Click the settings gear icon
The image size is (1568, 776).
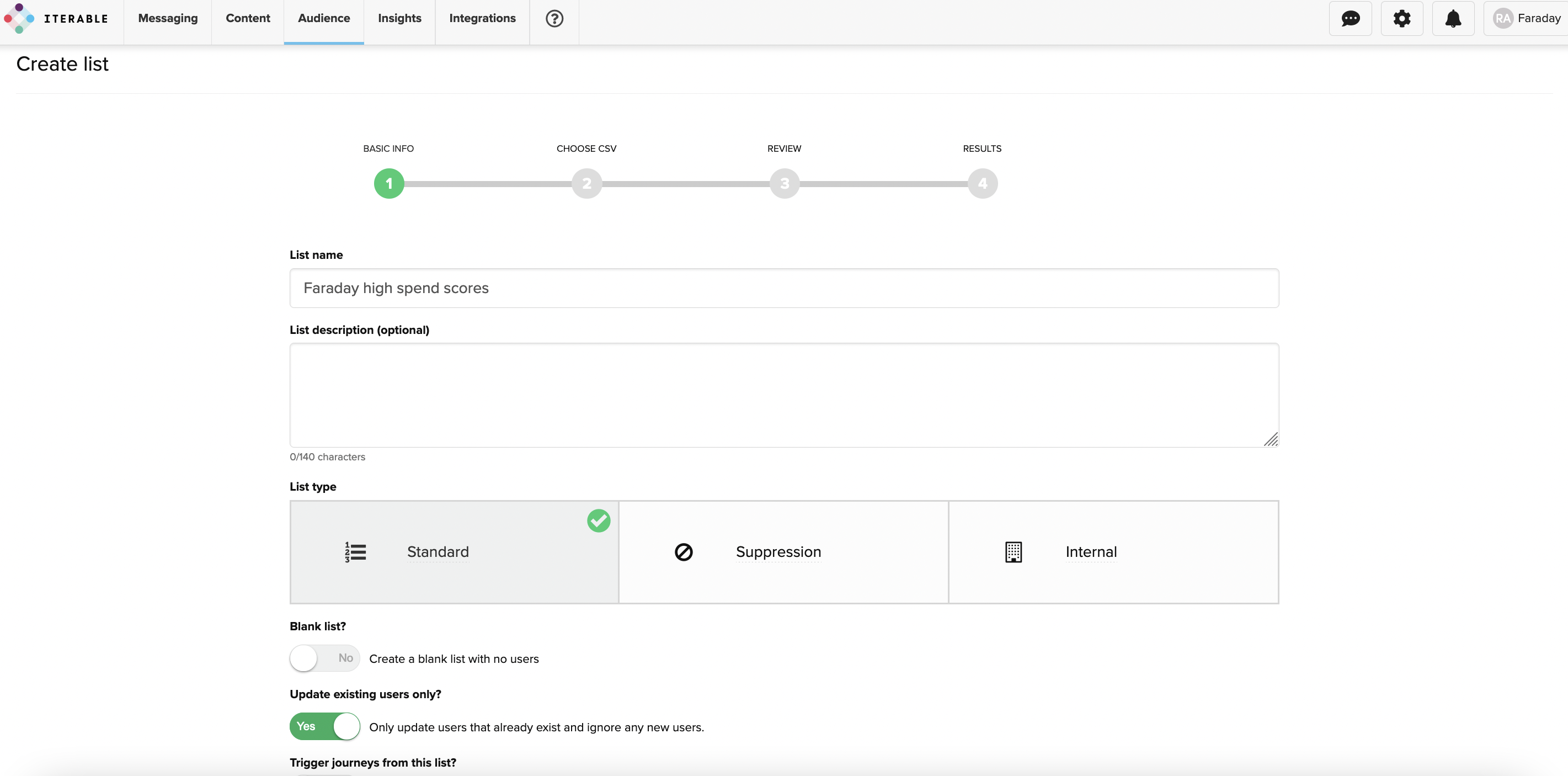click(x=1402, y=17)
